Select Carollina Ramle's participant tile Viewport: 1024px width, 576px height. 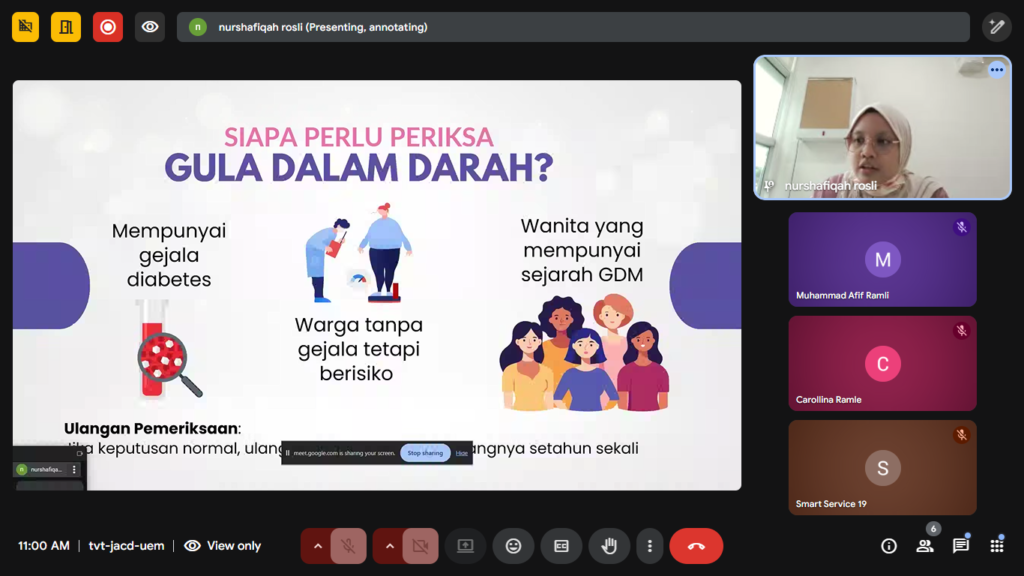click(882, 363)
